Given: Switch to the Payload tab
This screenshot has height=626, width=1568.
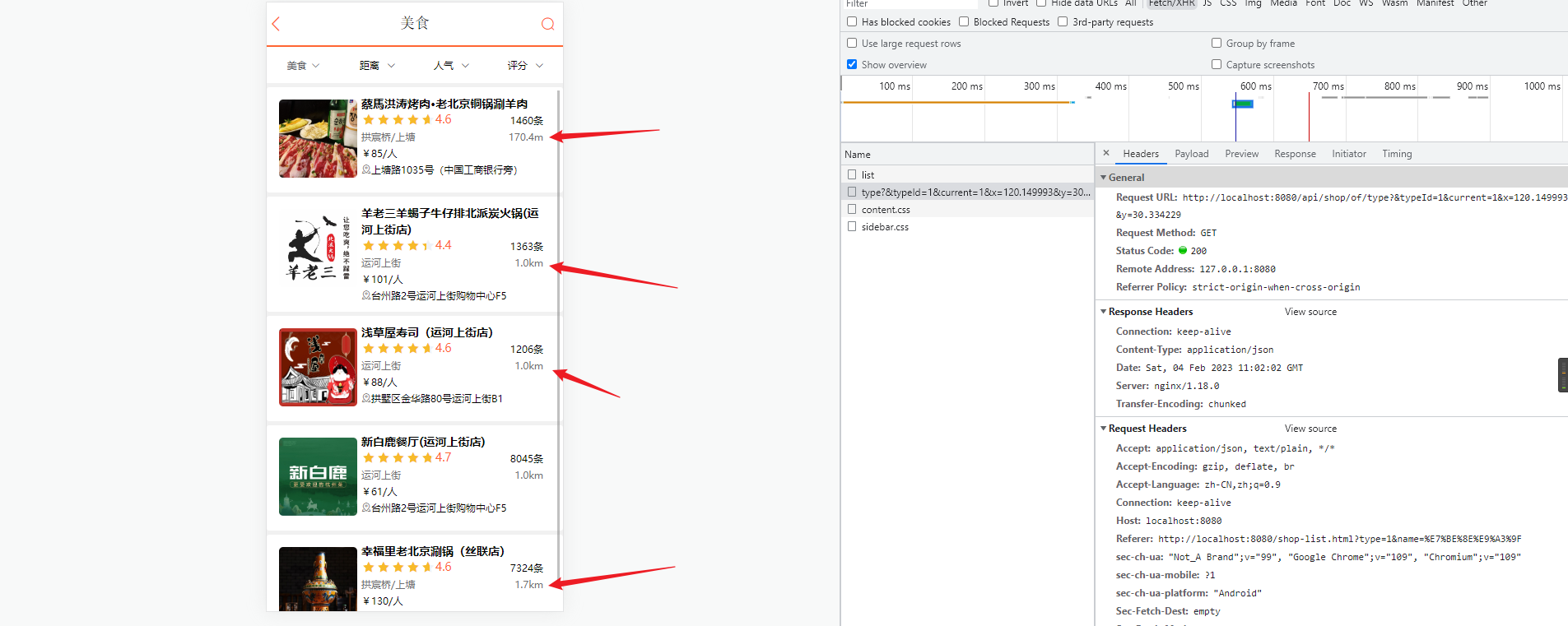Looking at the screenshot, I should tap(1191, 154).
